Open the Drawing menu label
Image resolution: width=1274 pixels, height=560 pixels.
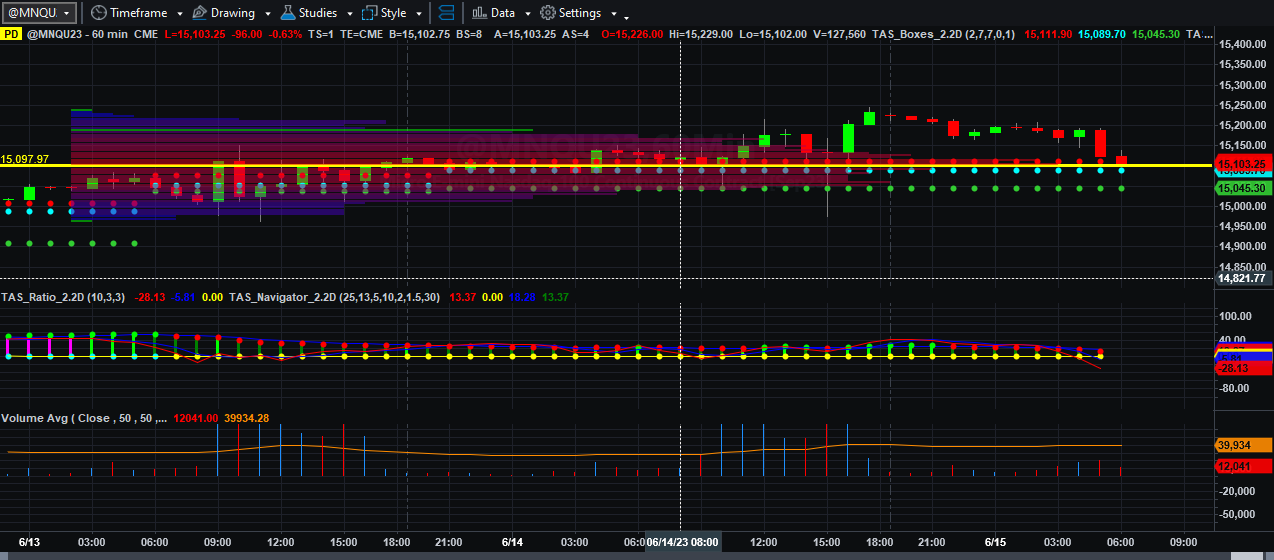pyautogui.click(x=232, y=13)
